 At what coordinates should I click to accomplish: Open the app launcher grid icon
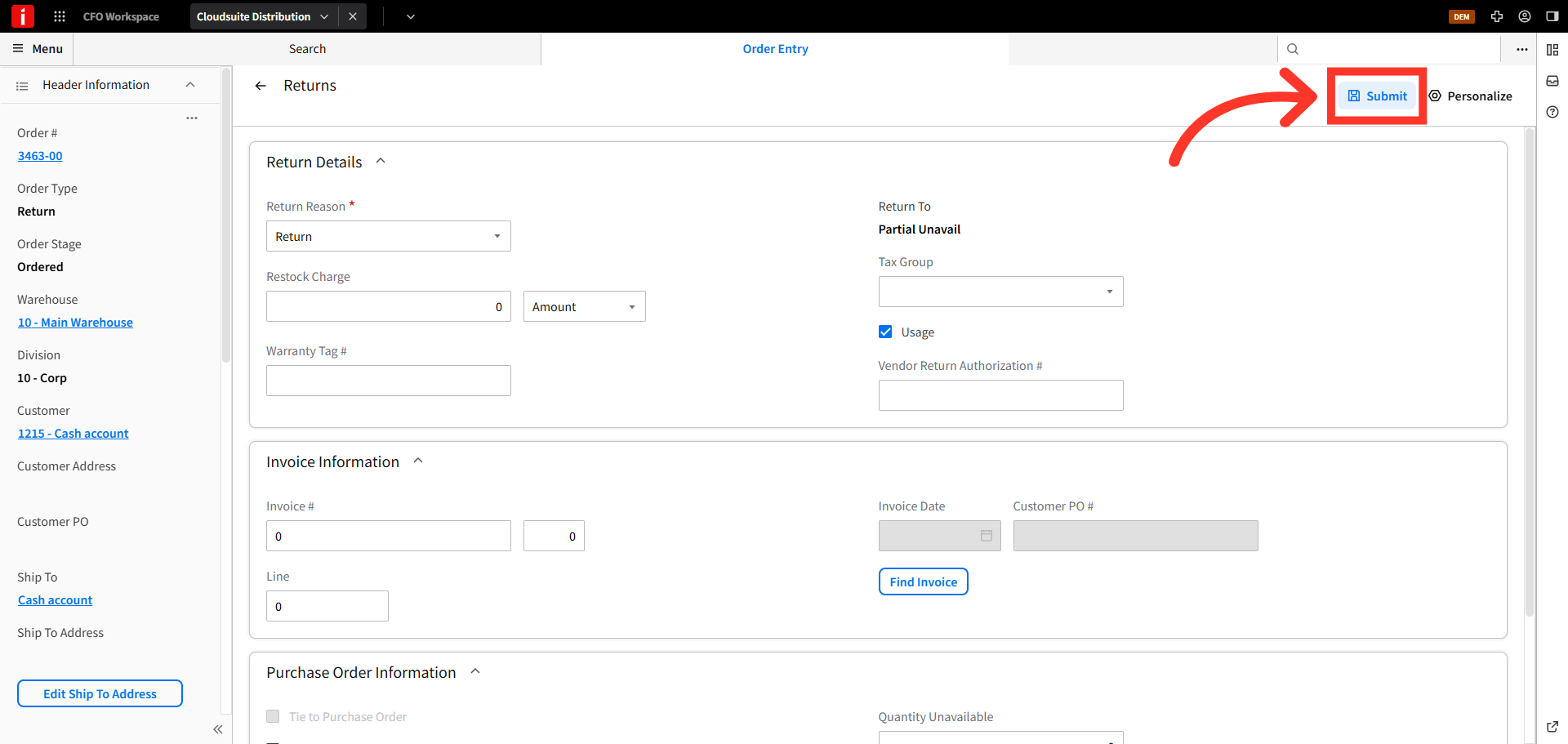60,16
